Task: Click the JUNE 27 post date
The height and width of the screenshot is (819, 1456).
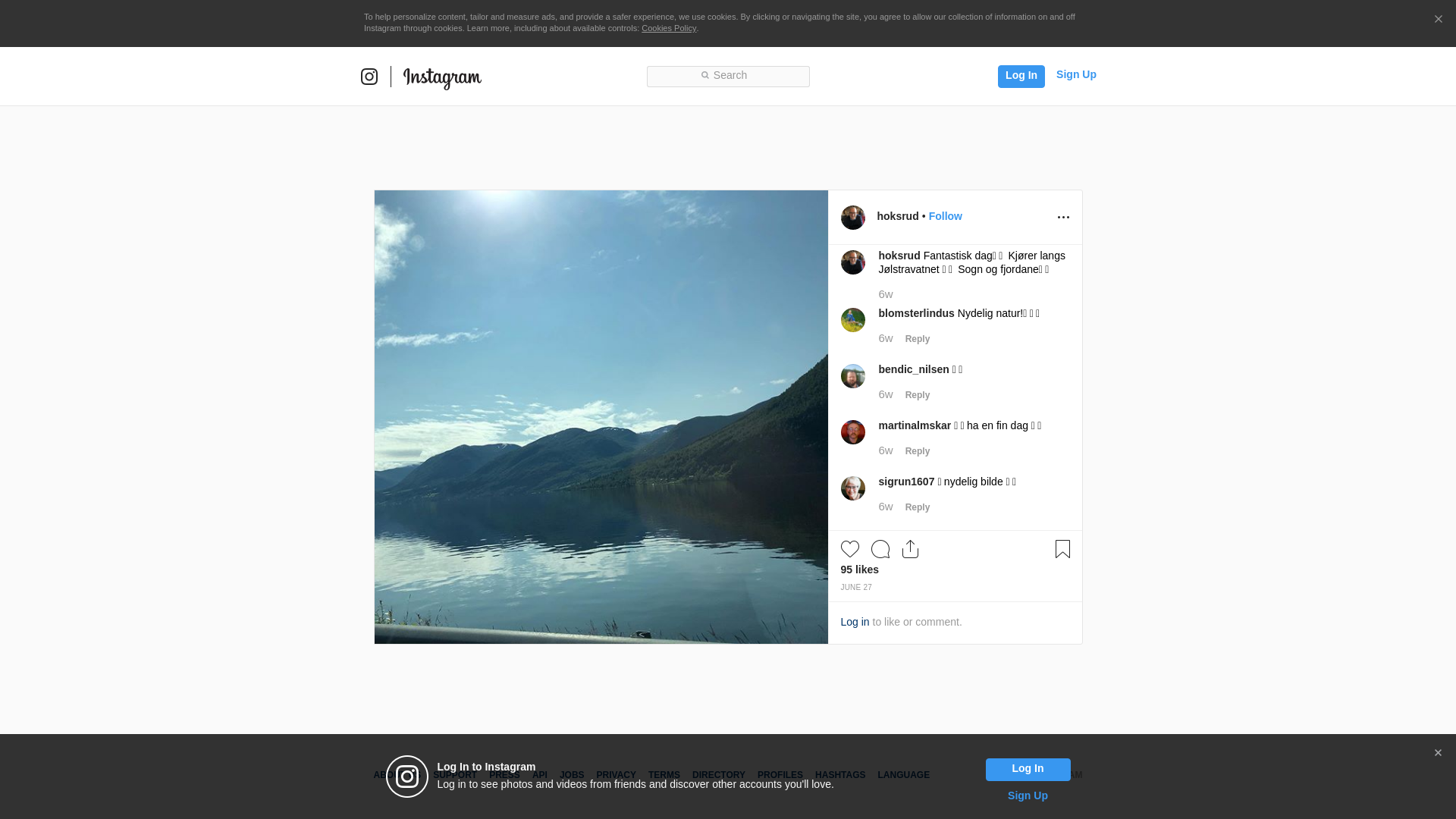Action: coord(855,588)
